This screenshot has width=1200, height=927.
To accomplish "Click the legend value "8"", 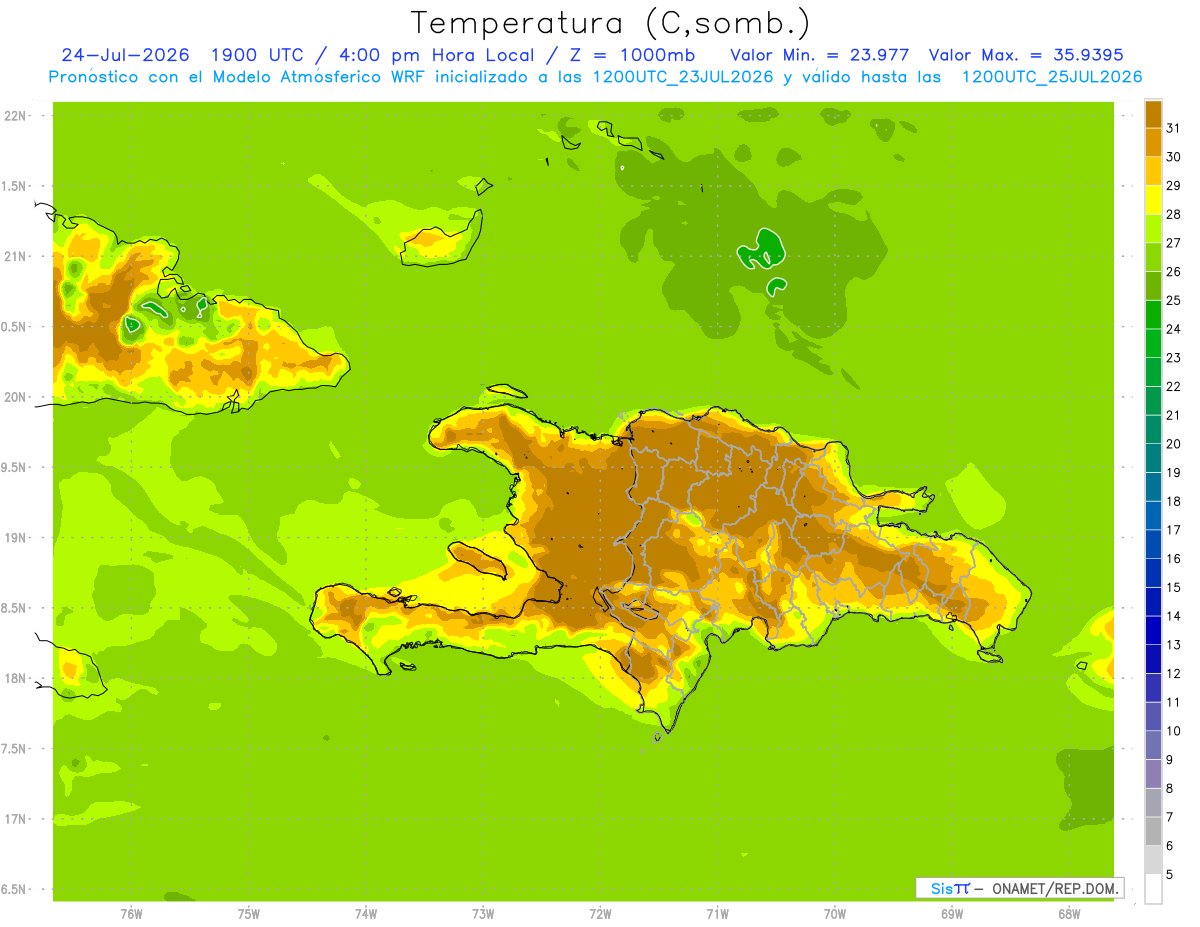I will 1170,789.
